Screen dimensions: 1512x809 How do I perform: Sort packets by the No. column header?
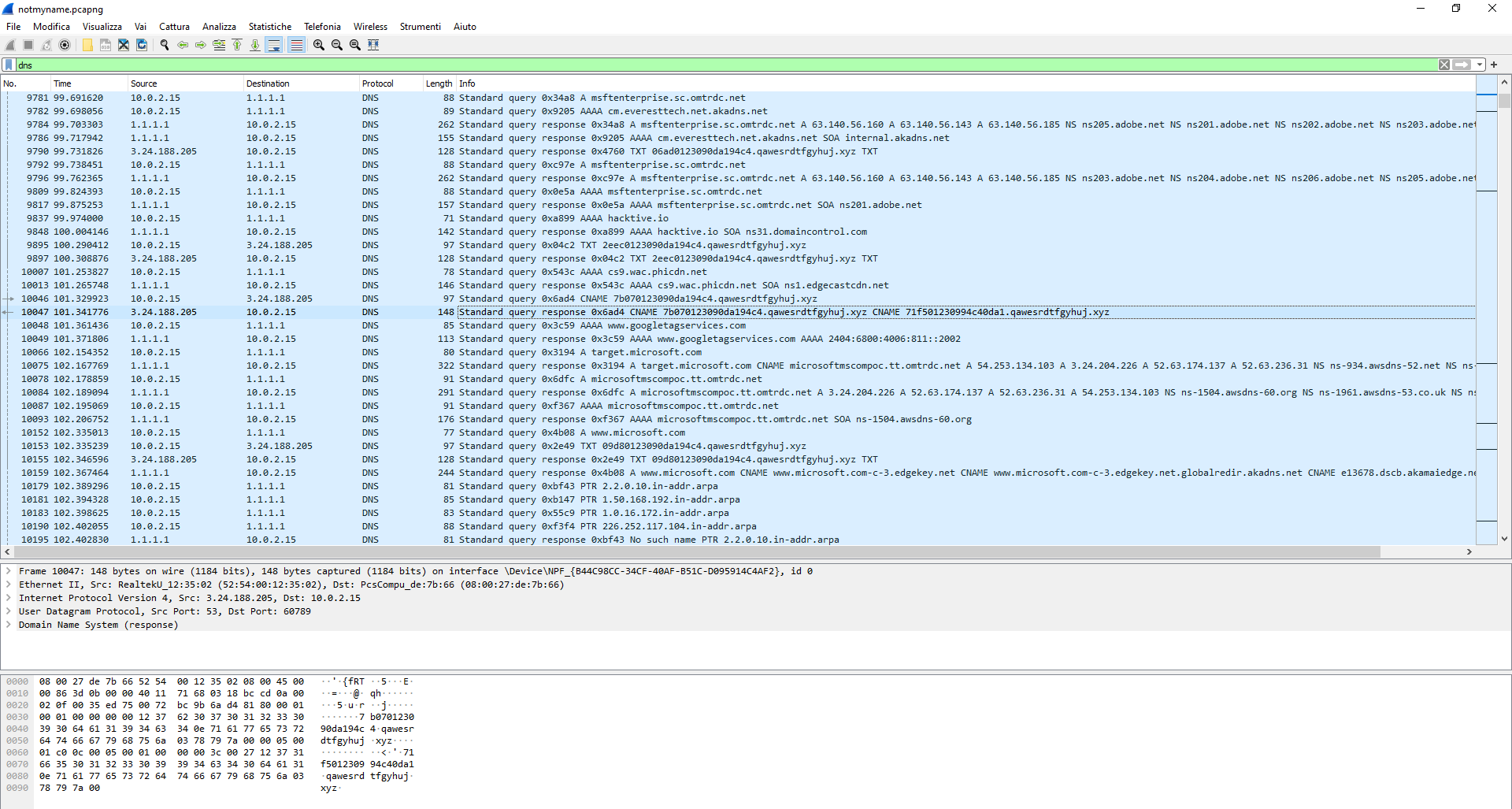[x=25, y=83]
